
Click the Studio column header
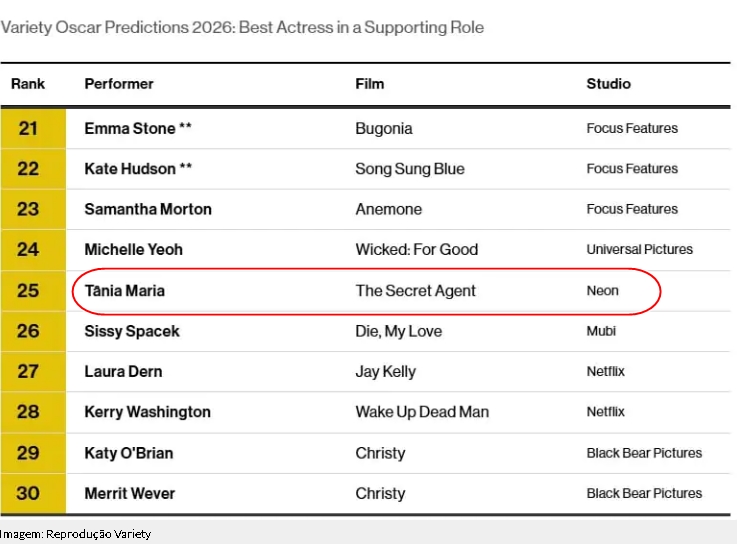click(608, 84)
